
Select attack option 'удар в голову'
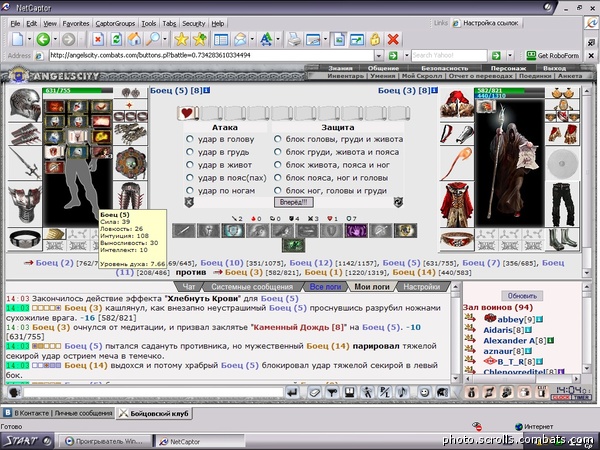(x=190, y=140)
